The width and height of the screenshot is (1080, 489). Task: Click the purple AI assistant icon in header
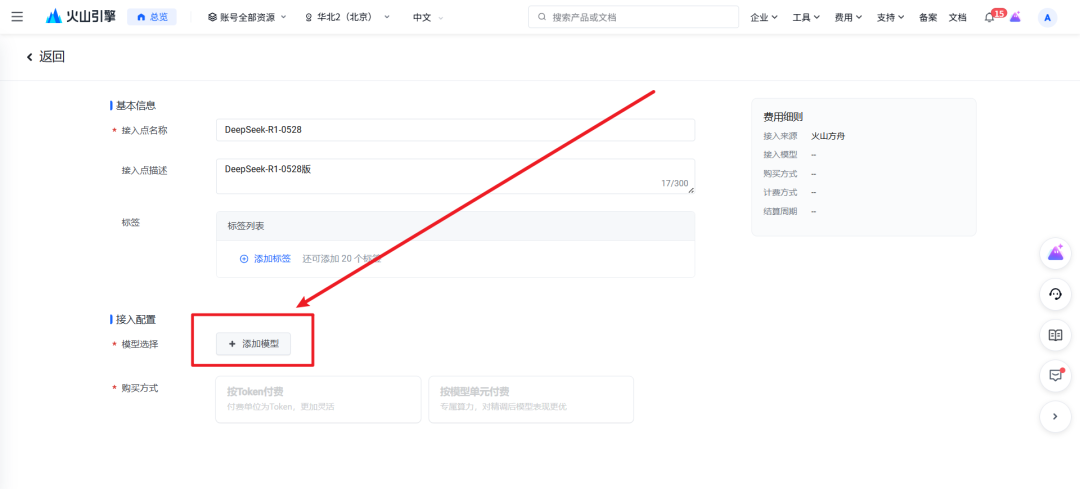(x=1015, y=17)
